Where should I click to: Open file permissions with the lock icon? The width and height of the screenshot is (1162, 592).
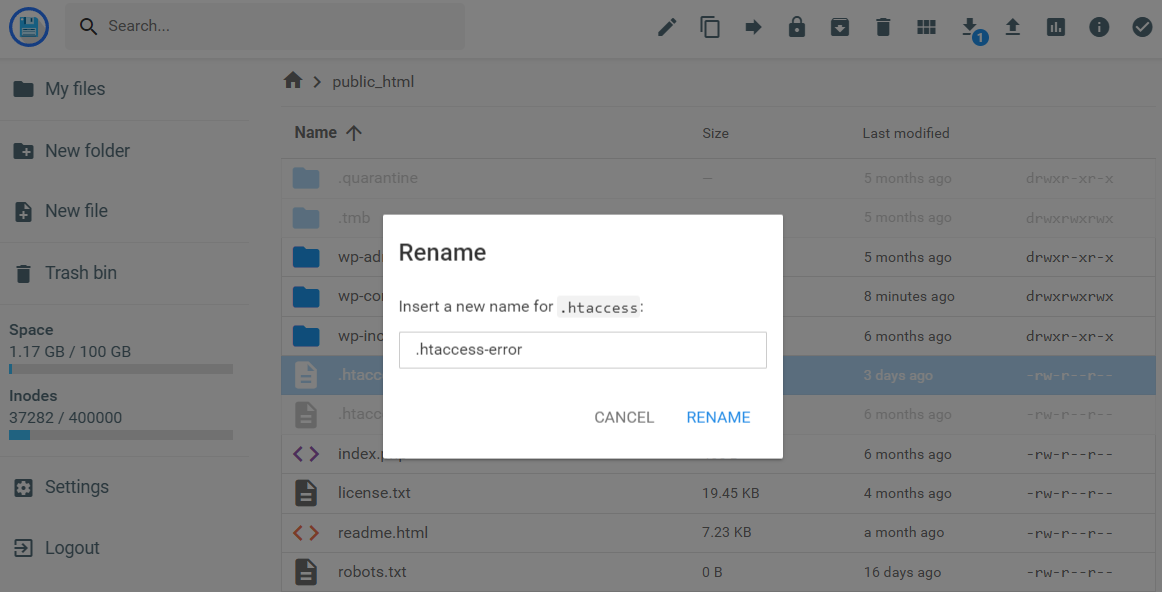click(x=796, y=27)
